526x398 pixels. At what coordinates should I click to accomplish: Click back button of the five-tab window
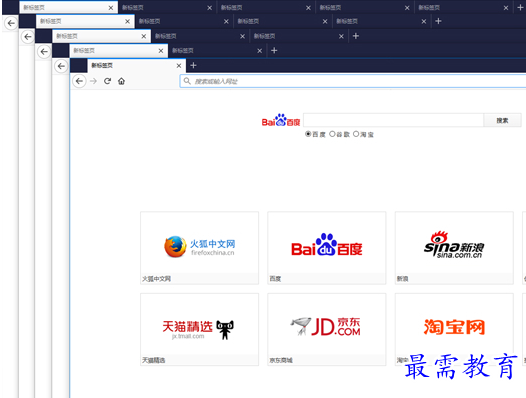coord(11,23)
